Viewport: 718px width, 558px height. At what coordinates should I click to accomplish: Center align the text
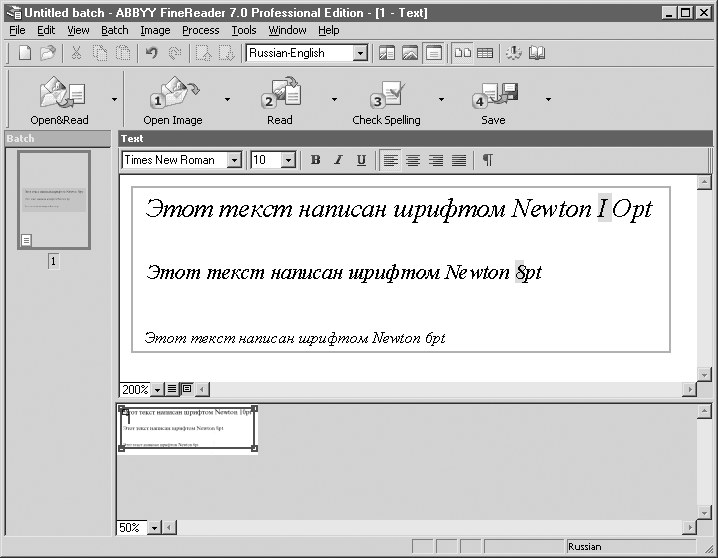click(413, 160)
